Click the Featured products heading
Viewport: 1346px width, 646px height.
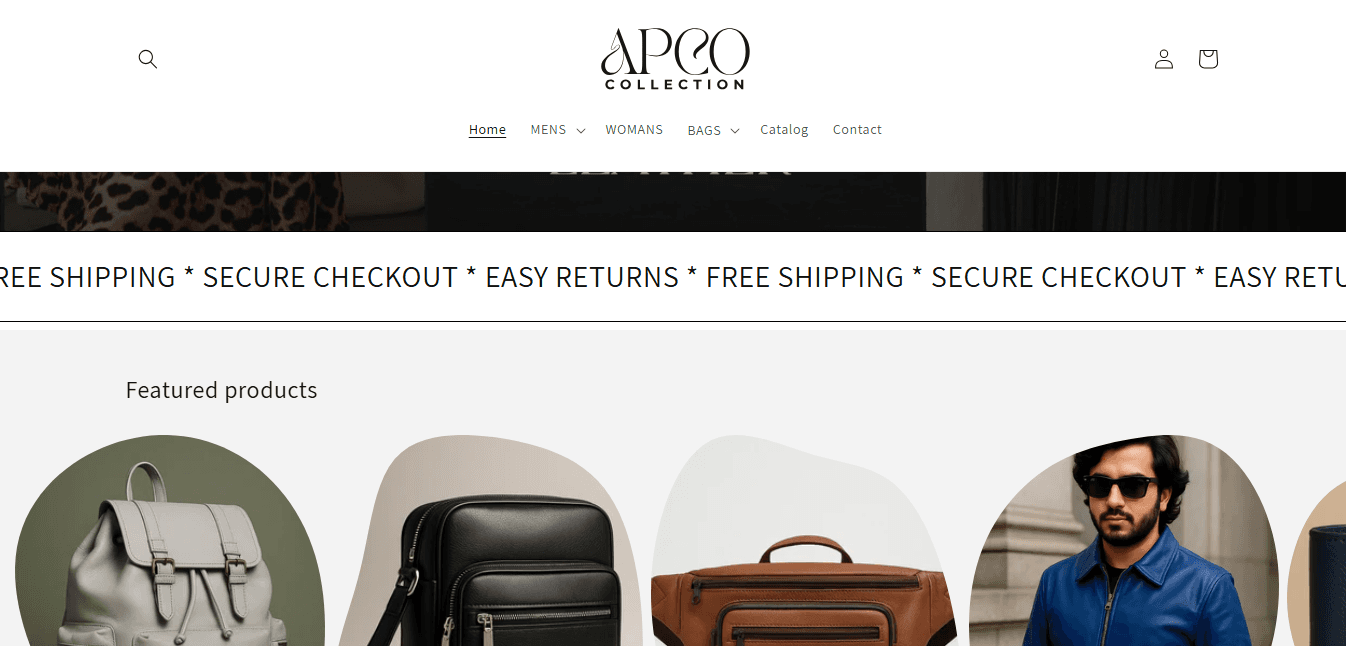[221, 390]
